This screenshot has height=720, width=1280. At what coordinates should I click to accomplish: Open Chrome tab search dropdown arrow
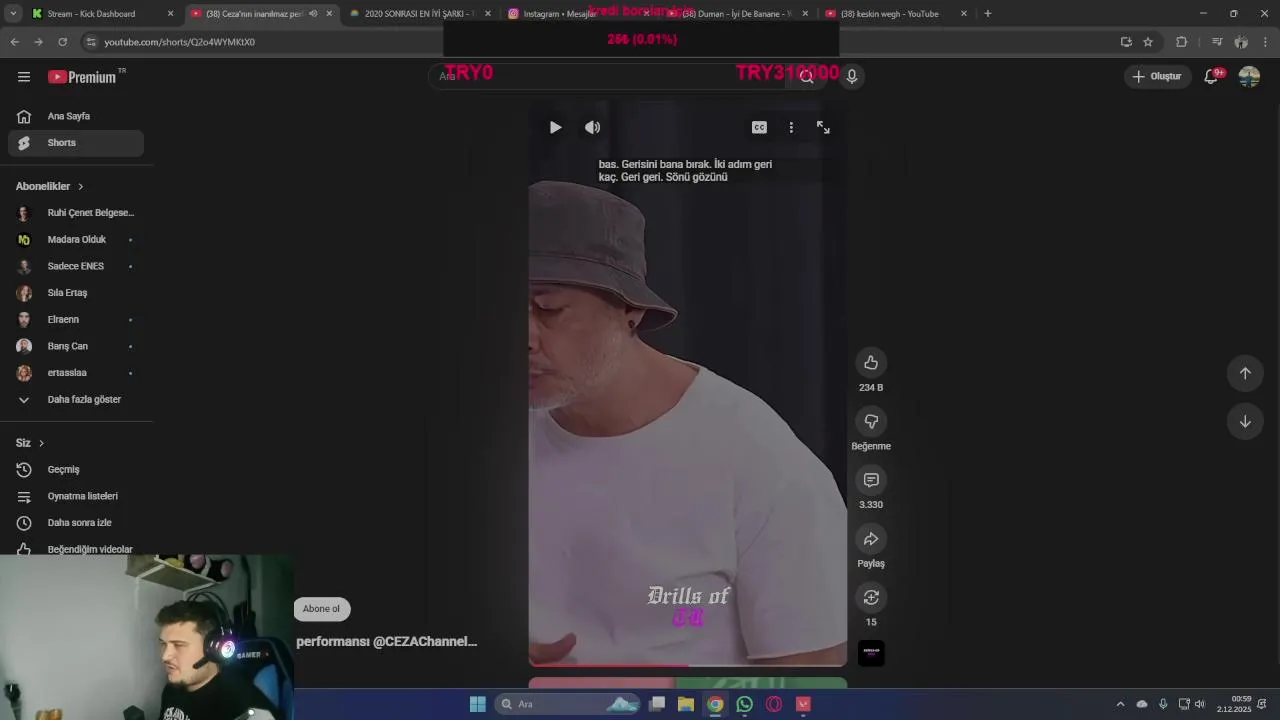click(13, 14)
